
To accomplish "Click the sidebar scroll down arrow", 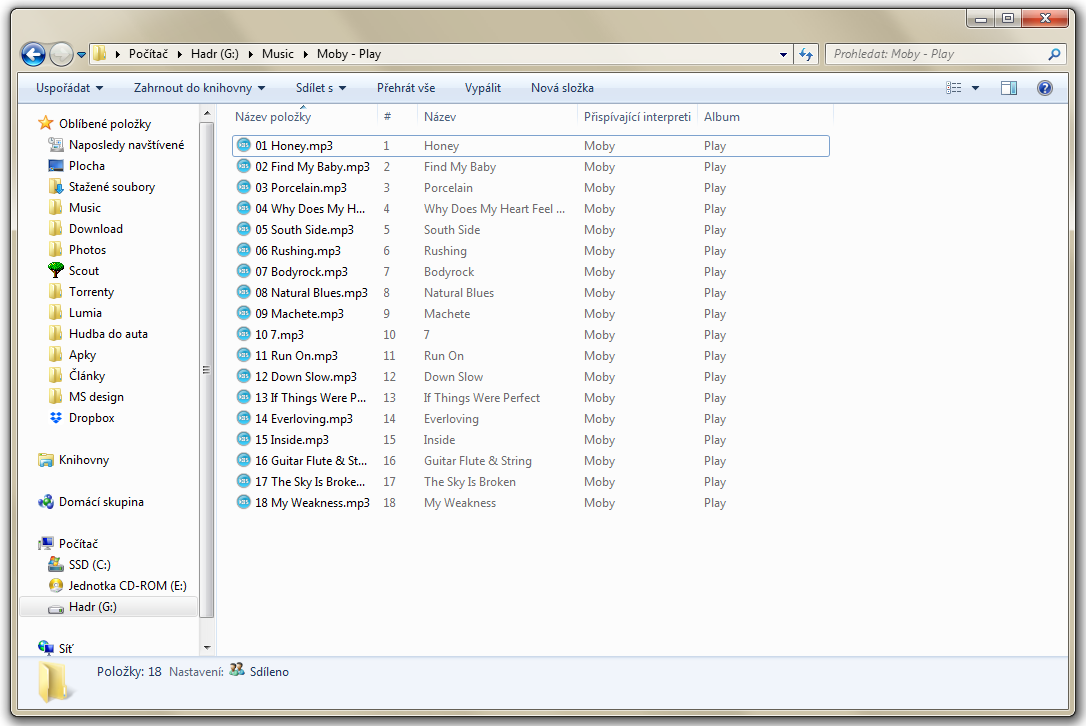I will coord(206,648).
